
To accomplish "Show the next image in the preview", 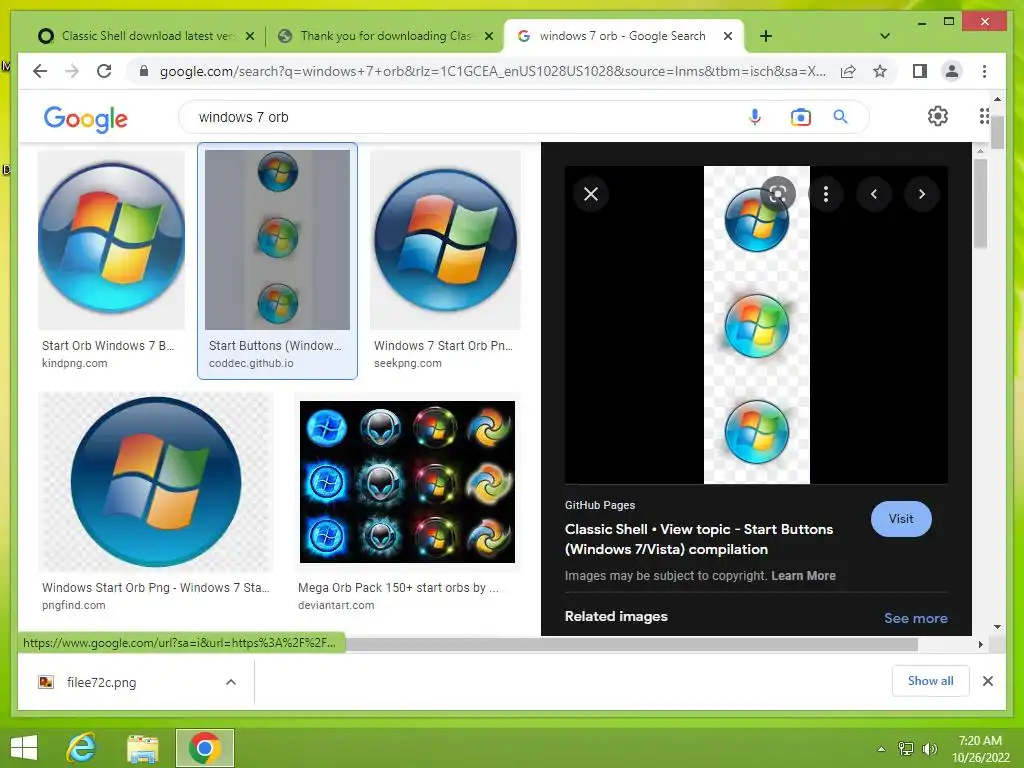I will (x=921, y=194).
